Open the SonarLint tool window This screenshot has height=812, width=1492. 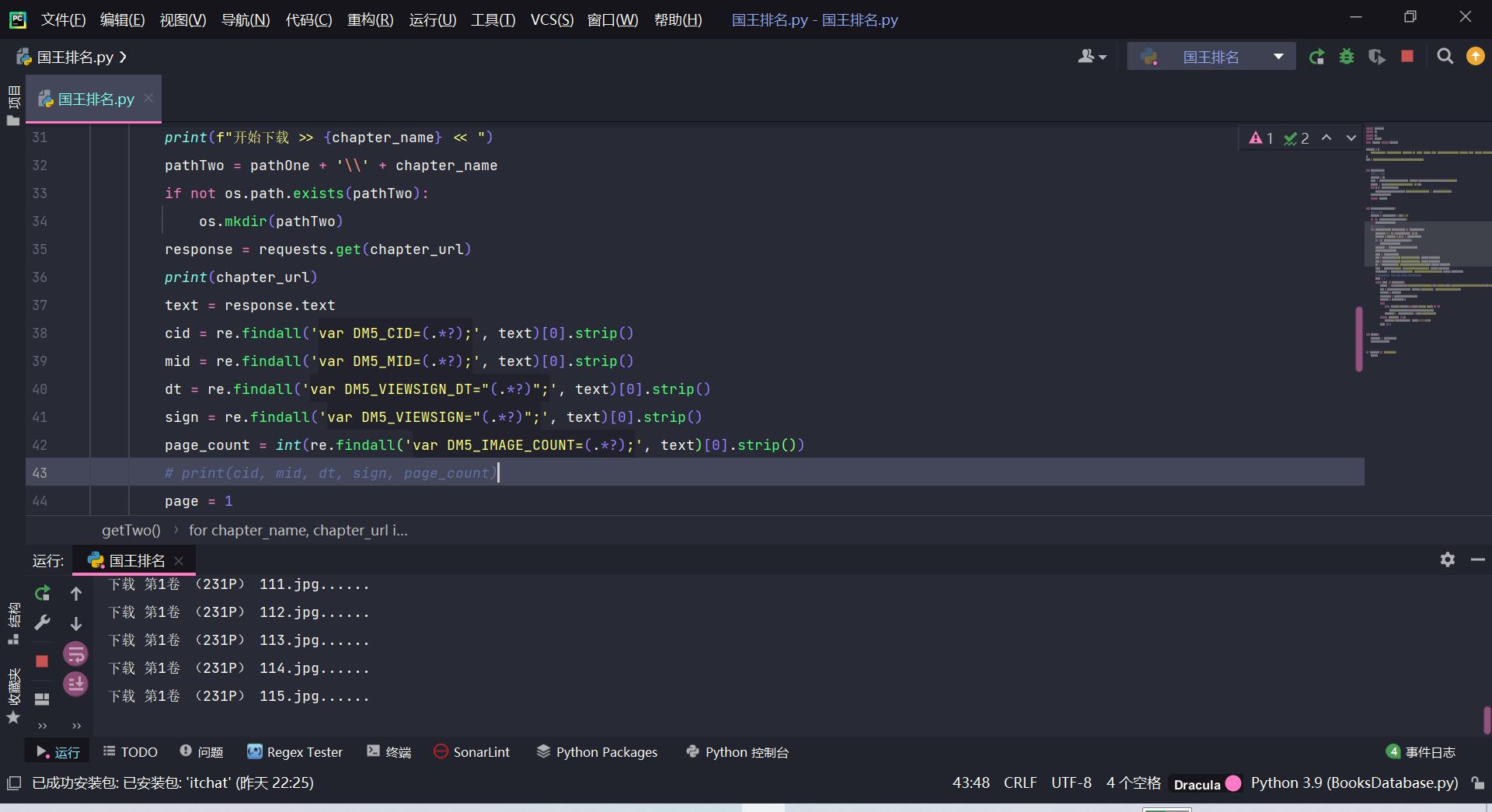pyautogui.click(x=472, y=752)
